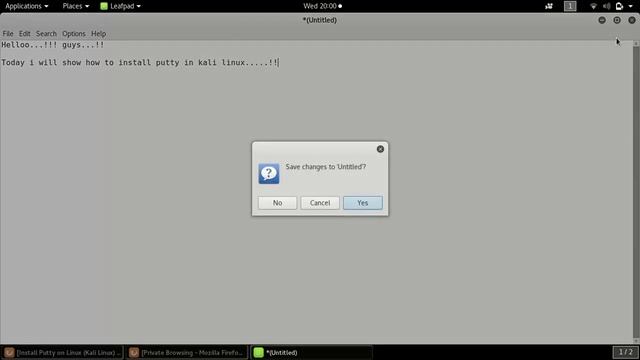Click the 'Save changes to Untitled?' message

(x=325, y=167)
